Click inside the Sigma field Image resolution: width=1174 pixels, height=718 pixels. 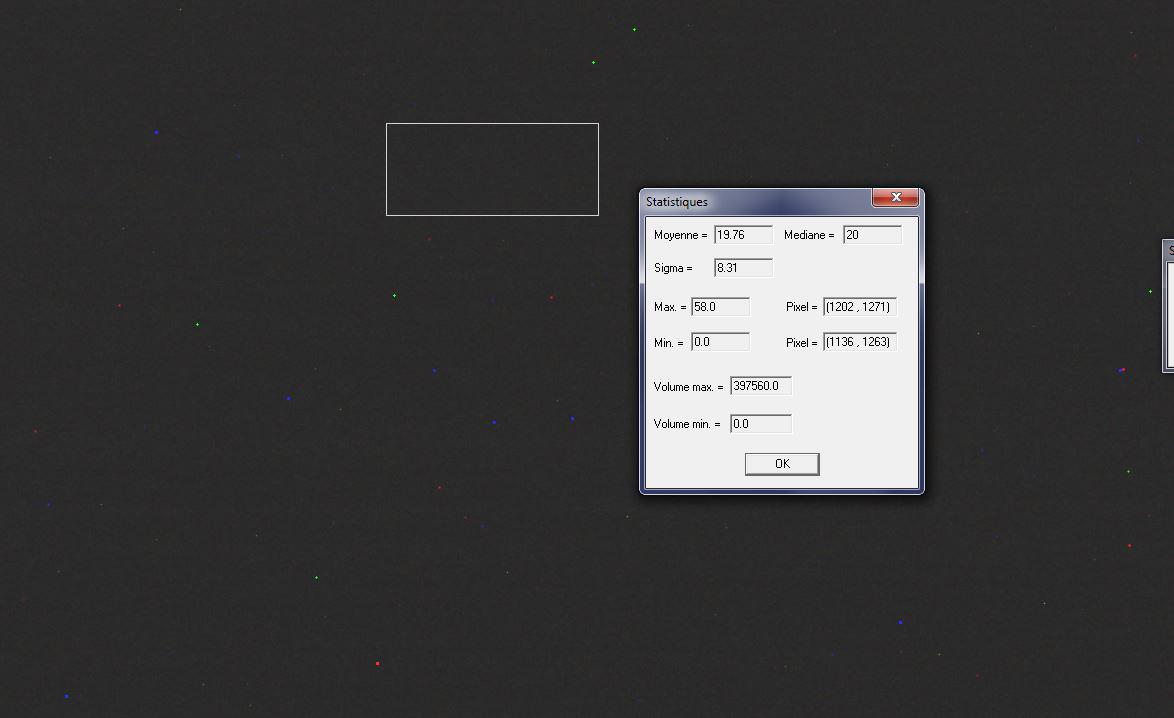click(742, 267)
